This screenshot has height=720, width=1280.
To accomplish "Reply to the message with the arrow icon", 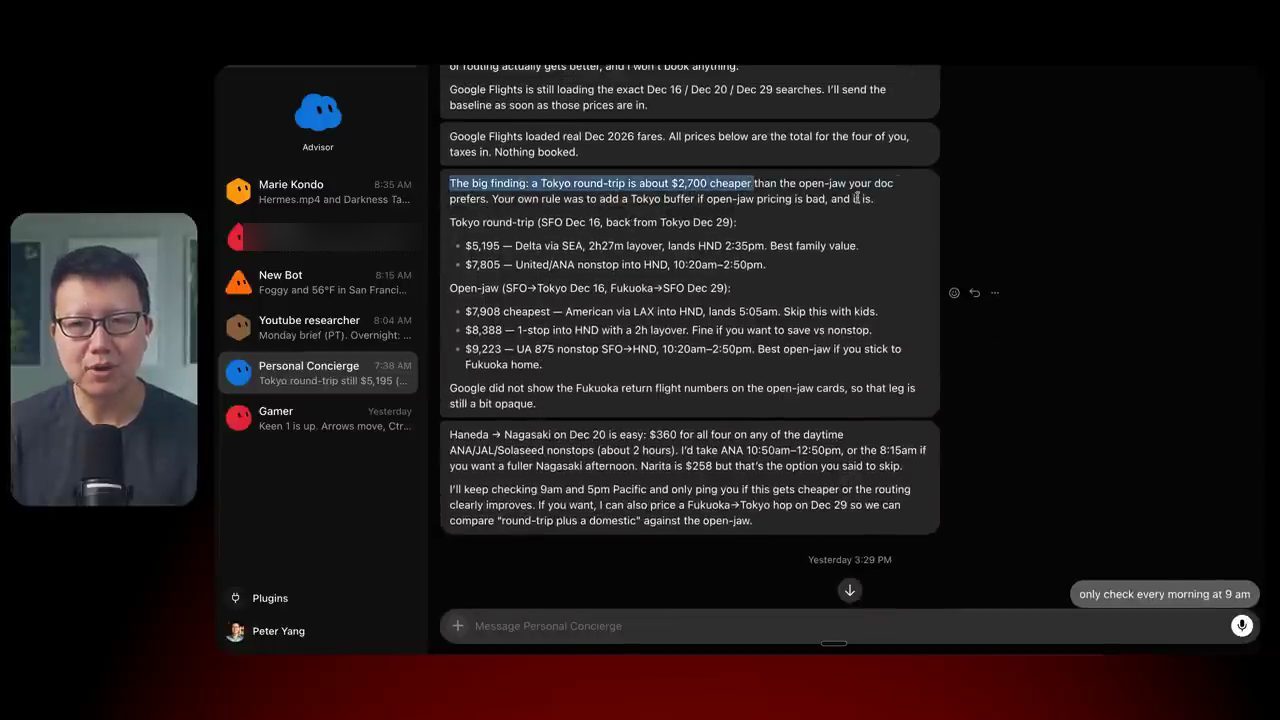I will (974, 293).
